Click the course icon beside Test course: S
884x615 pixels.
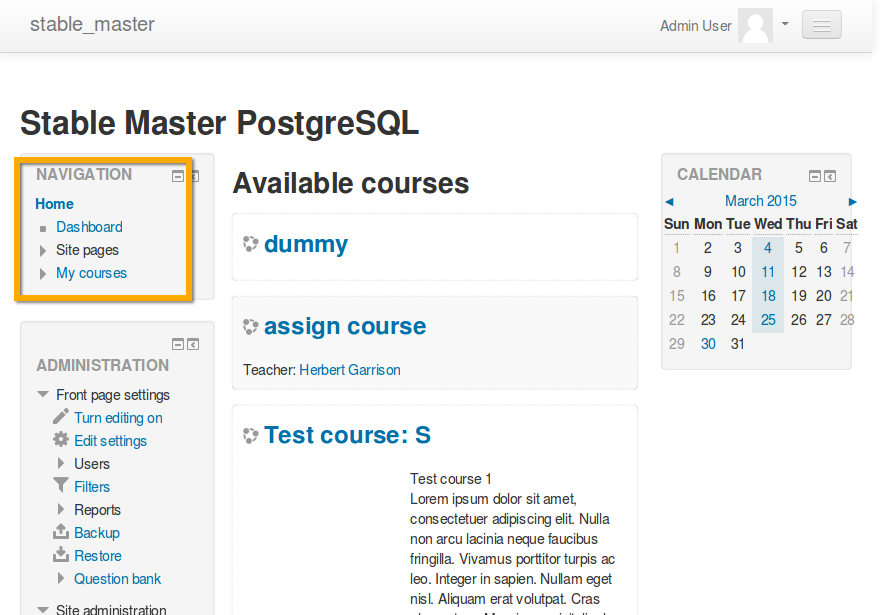pos(250,435)
